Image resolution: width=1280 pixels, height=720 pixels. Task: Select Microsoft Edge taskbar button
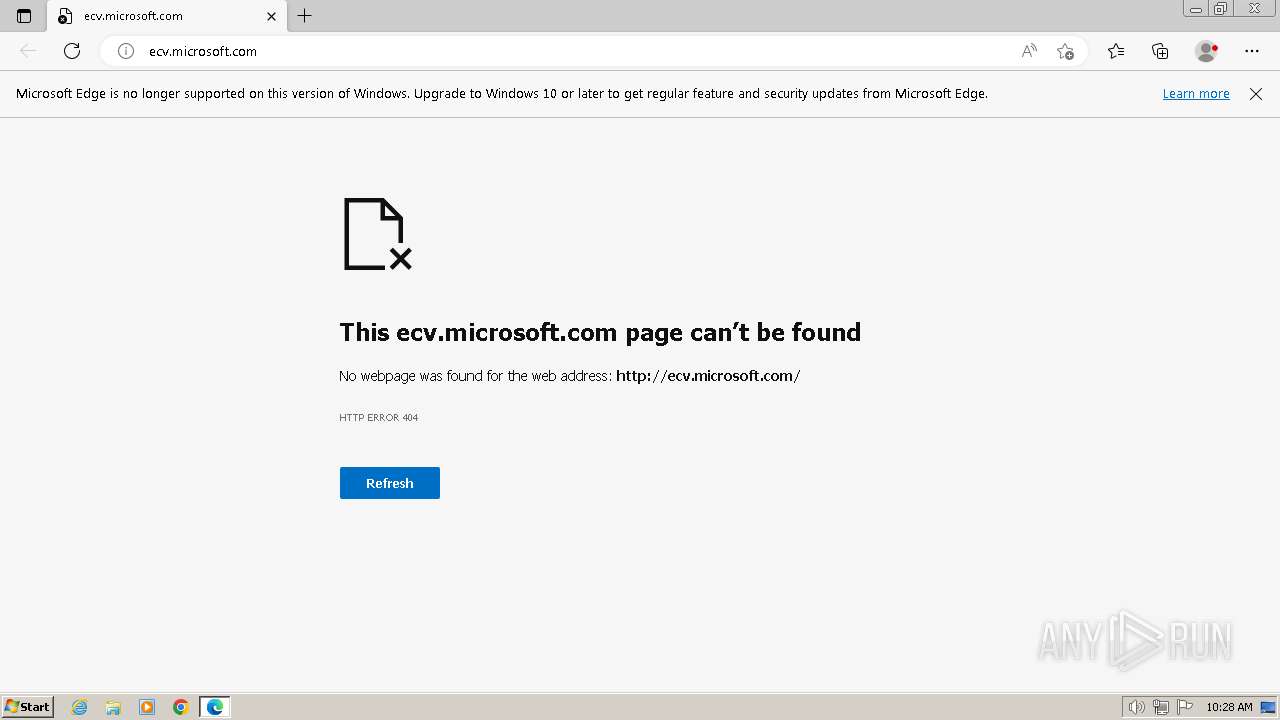(215, 707)
